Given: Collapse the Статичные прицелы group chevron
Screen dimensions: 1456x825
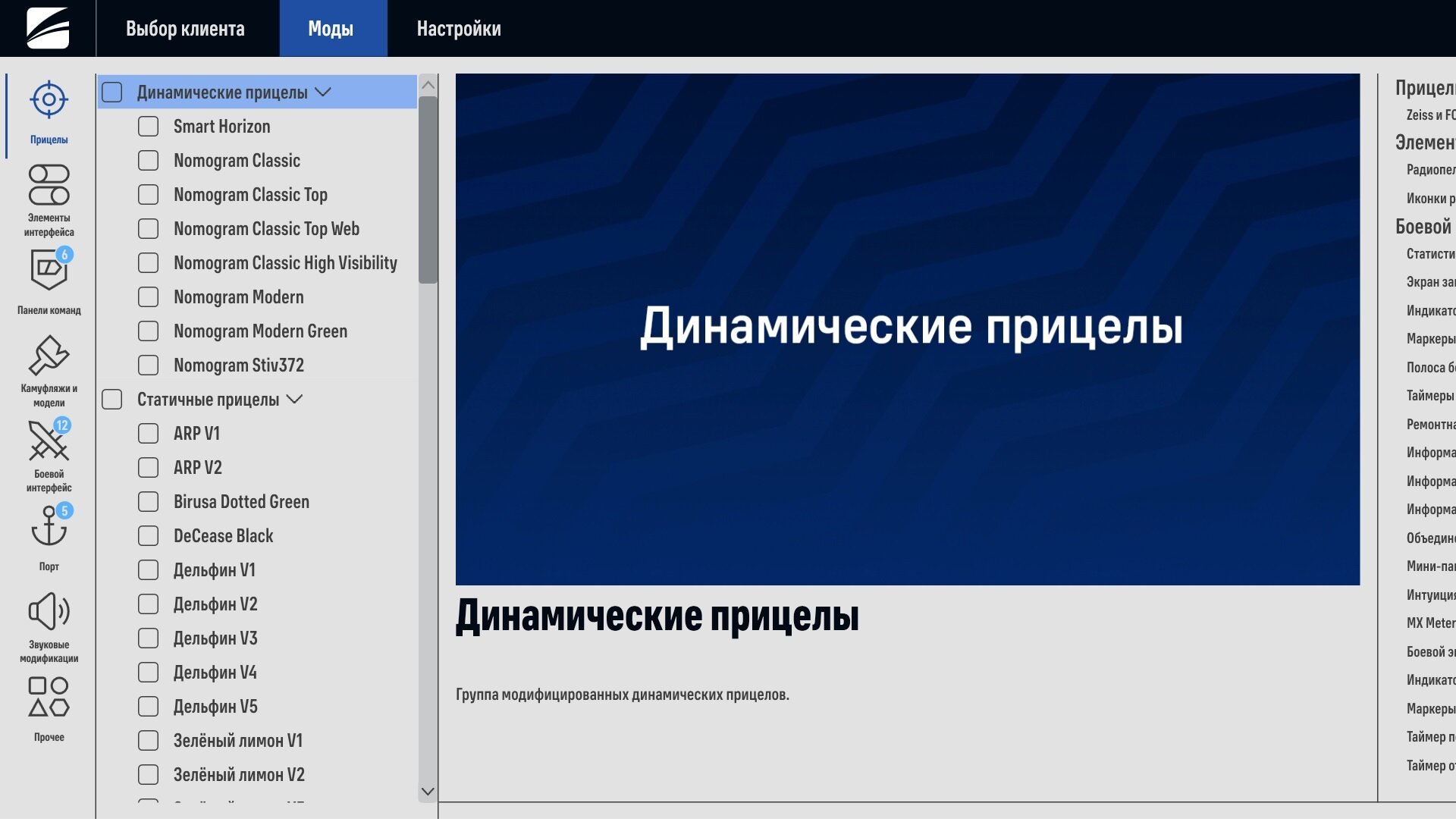Looking at the screenshot, I should 295,400.
